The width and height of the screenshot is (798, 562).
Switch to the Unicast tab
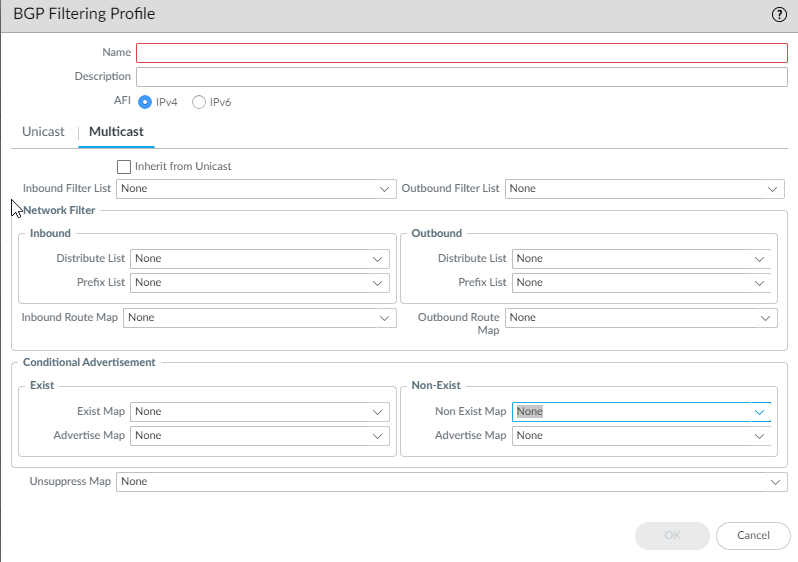[x=43, y=132]
